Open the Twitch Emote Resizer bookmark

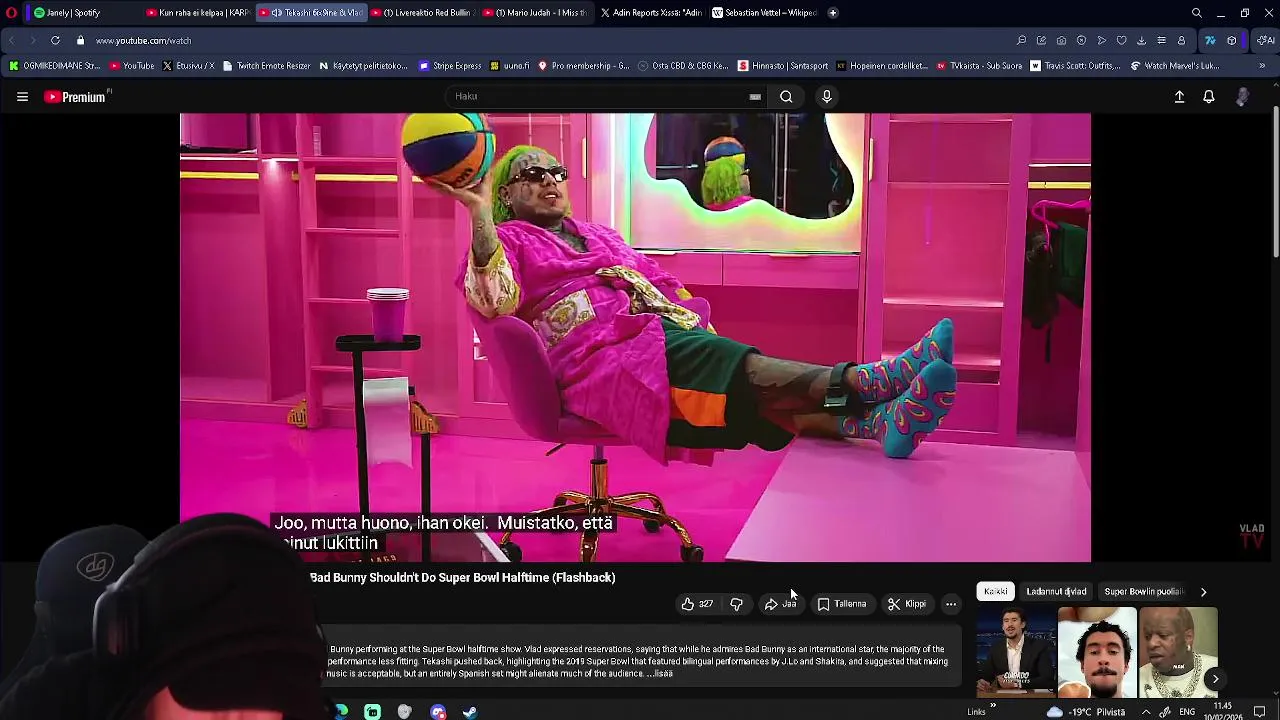coord(266,66)
